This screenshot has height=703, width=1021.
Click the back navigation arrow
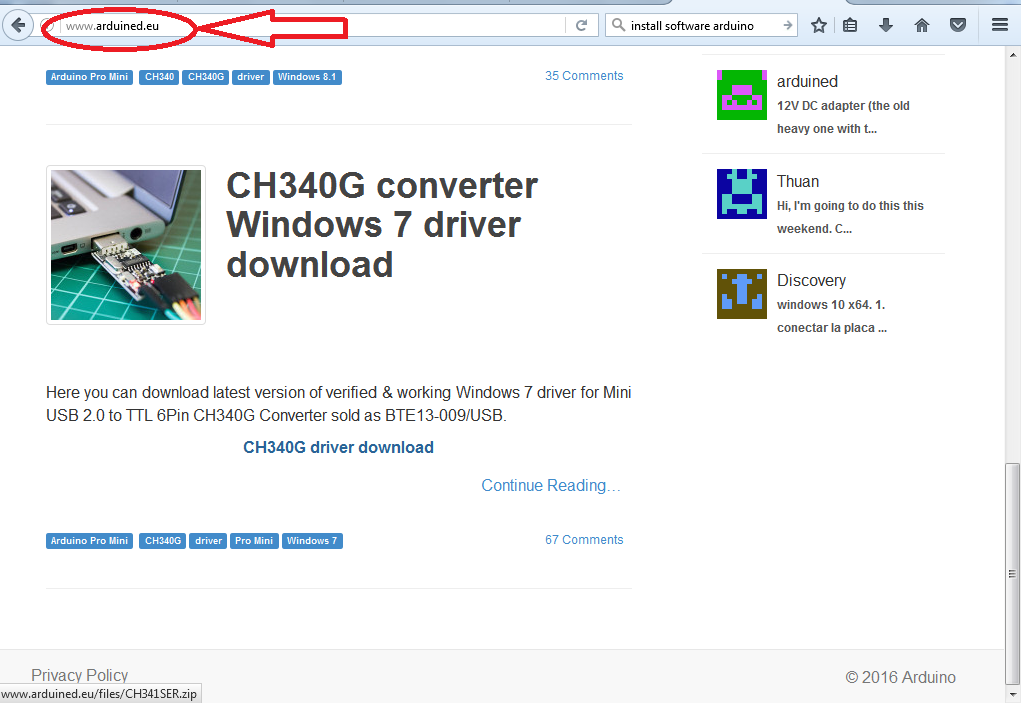(x=18, y=24)
